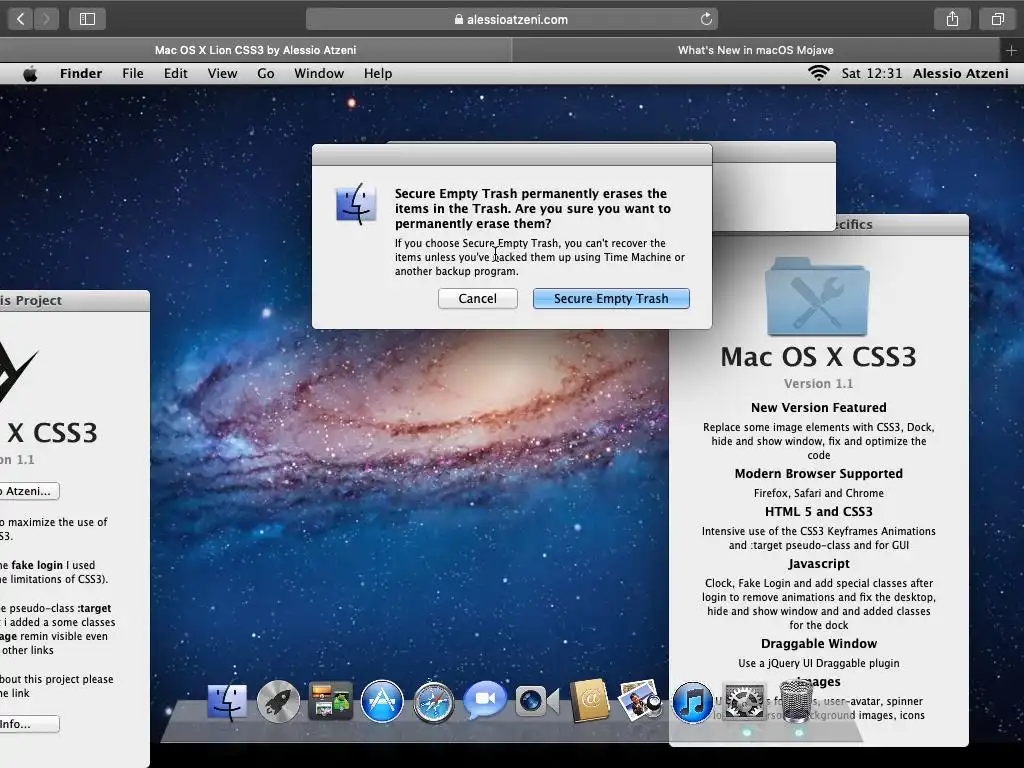Open the FaceTime video bubble dock icon
Image resolution: width=1024 pixels, height=768 pixels.
tap(485, 700)
